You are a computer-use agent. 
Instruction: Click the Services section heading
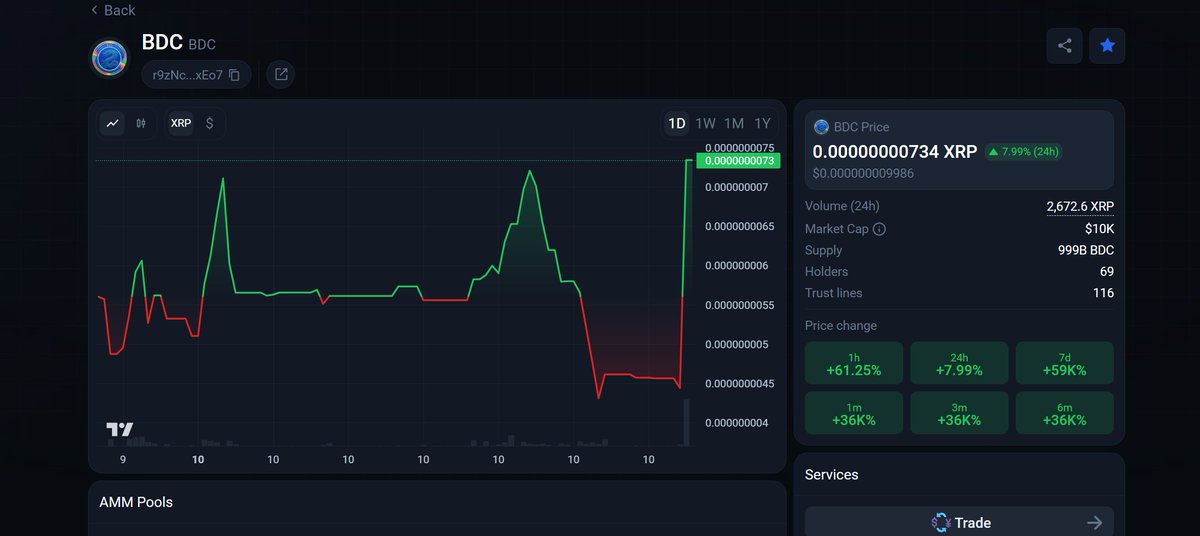(x=832, y=474)
